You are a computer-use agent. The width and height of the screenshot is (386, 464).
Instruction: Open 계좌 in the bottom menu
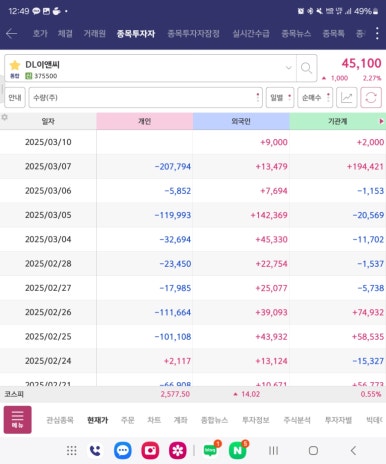click(180, 420)
